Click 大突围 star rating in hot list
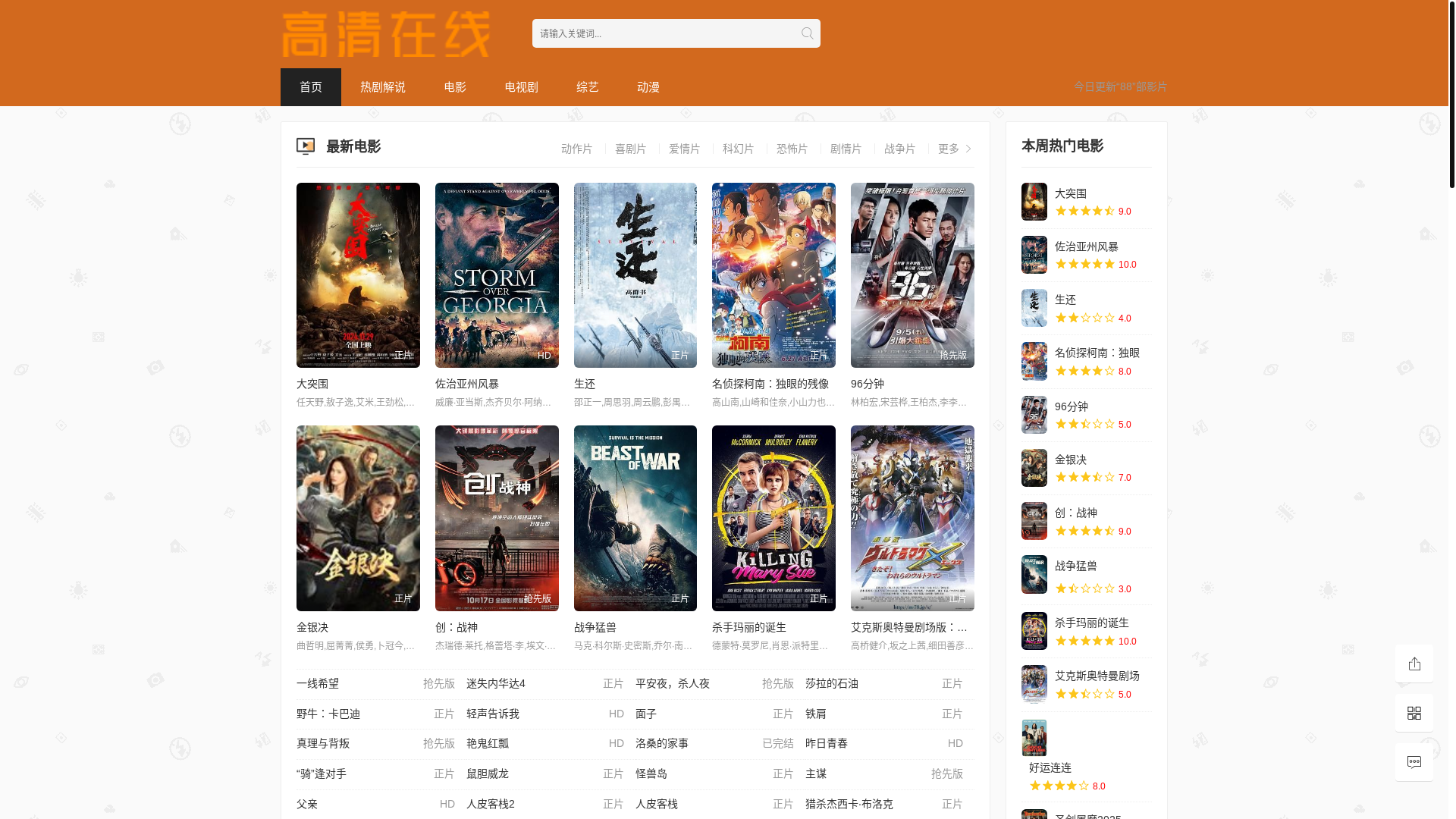1456x819 pixels. tap(1085, 211)
